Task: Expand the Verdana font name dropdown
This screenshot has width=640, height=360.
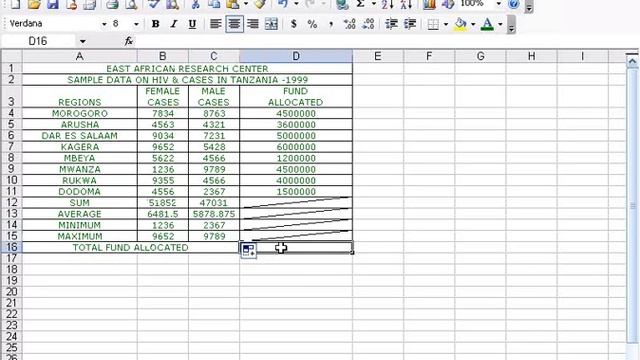Action: pyautogui.click(x=104, y=24)
